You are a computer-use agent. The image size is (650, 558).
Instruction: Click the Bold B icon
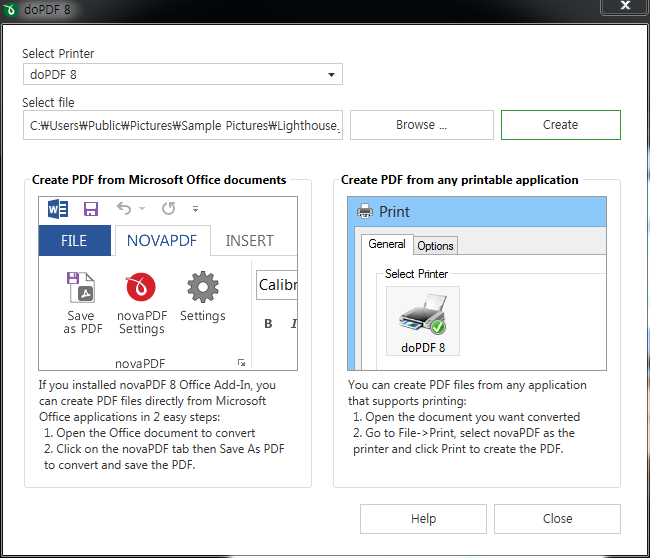pyautogui.click(x=268, y=324)
